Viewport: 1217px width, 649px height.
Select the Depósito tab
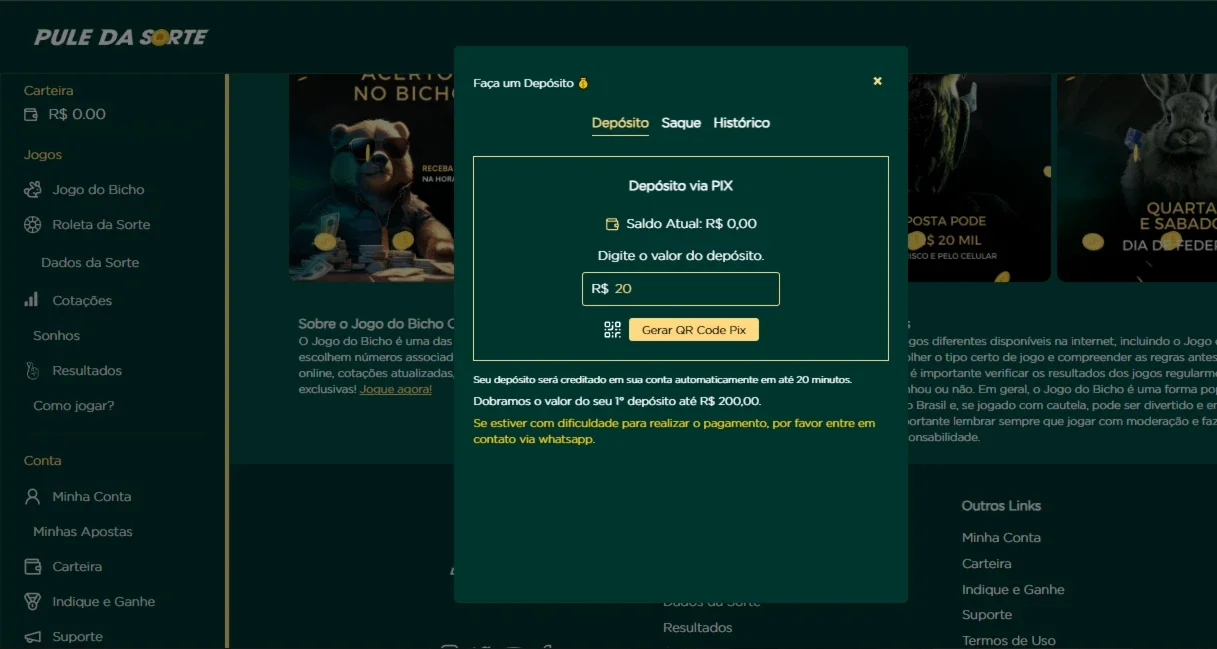tap(620, 123)
